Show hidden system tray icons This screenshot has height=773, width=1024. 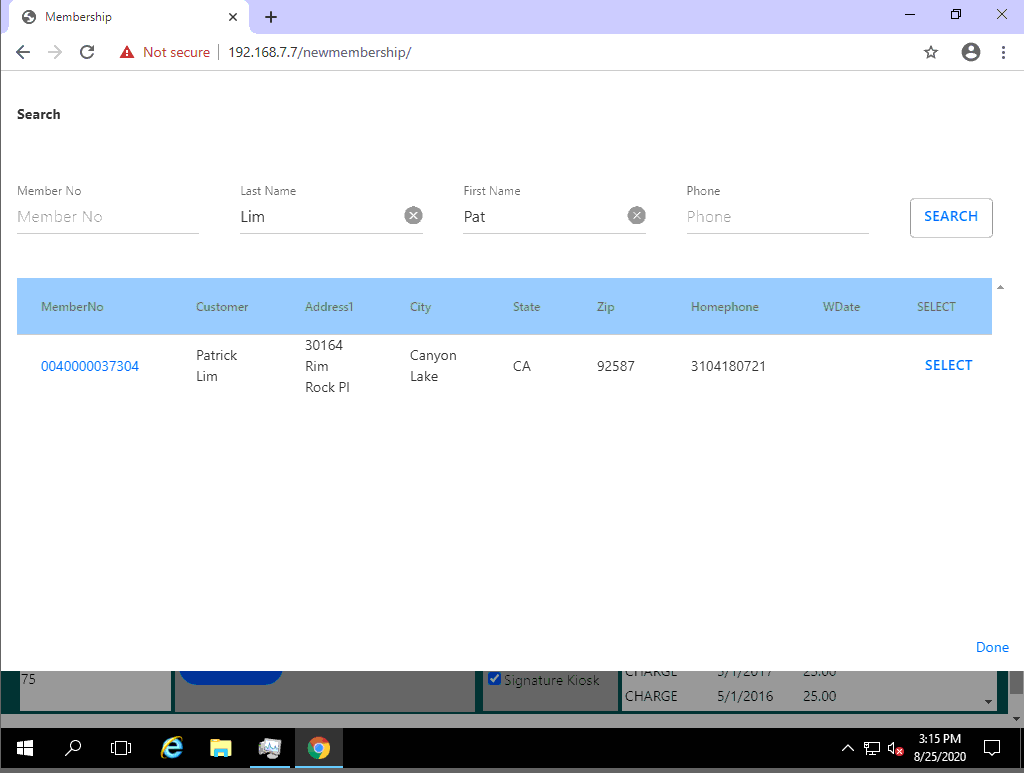click(847, 748)
